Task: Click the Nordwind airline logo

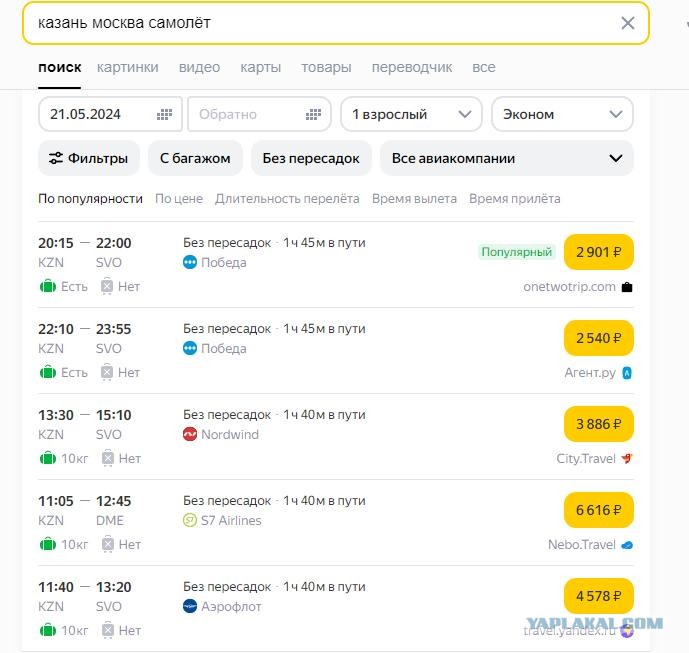Action: (189, 434)
